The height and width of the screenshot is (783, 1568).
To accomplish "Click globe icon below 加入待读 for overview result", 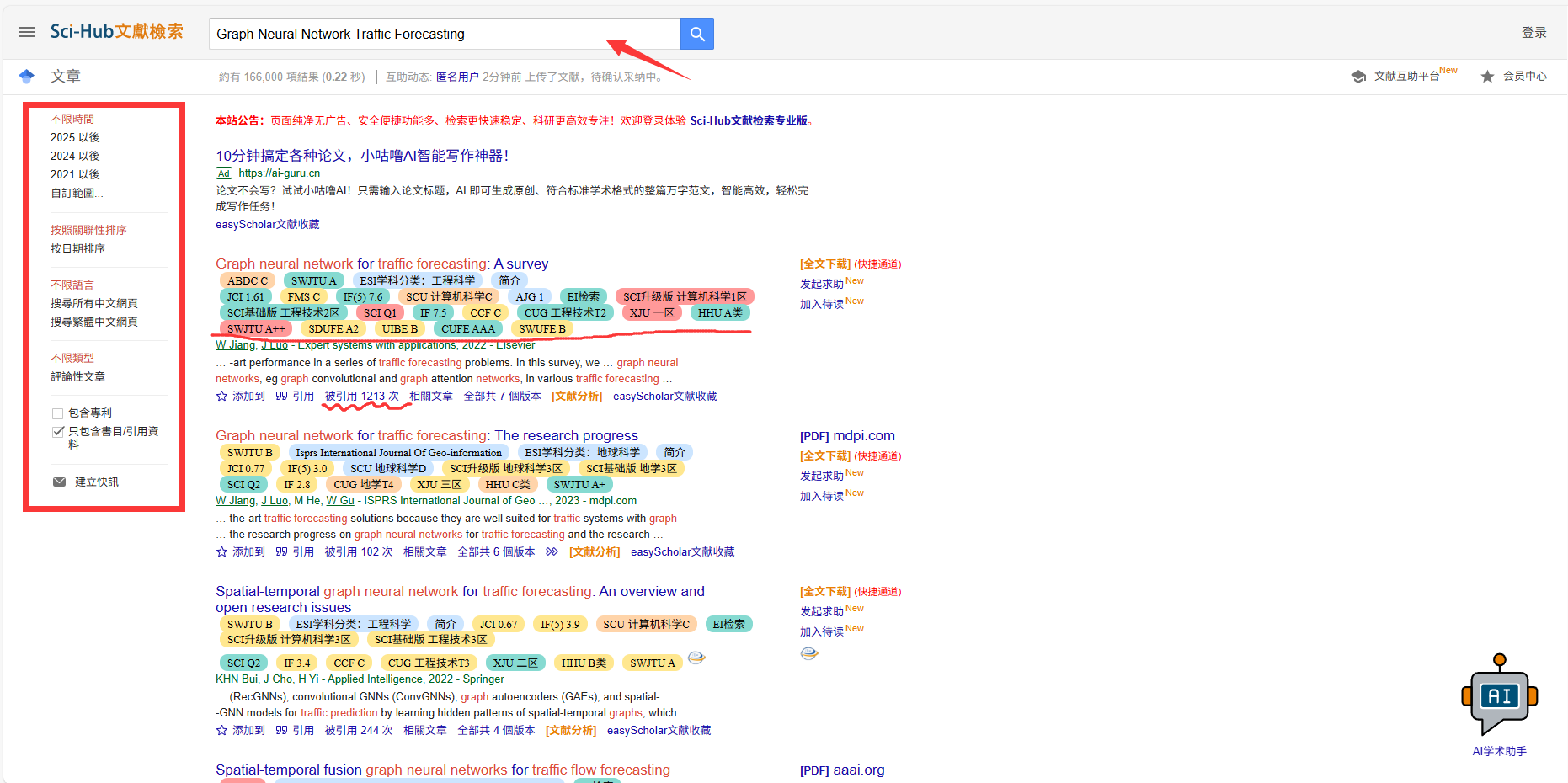I will (809, 653).
